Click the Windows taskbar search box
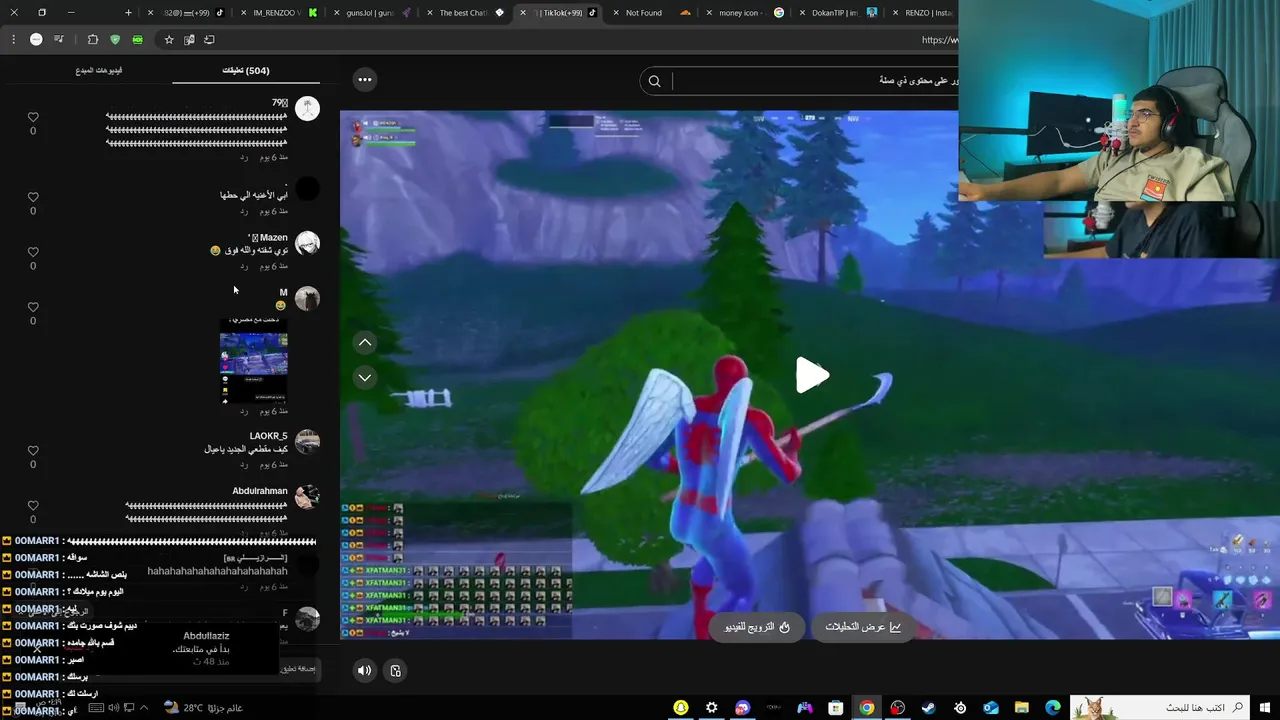Image resolution: width=1280 pixels, height=720 pixels. (x=1160, y=708)
